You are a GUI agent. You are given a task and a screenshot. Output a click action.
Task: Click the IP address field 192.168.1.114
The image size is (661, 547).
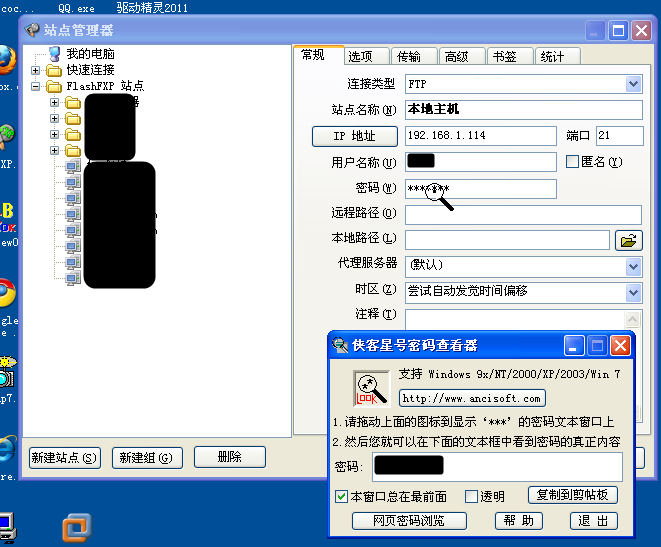(x=481, y=136)
